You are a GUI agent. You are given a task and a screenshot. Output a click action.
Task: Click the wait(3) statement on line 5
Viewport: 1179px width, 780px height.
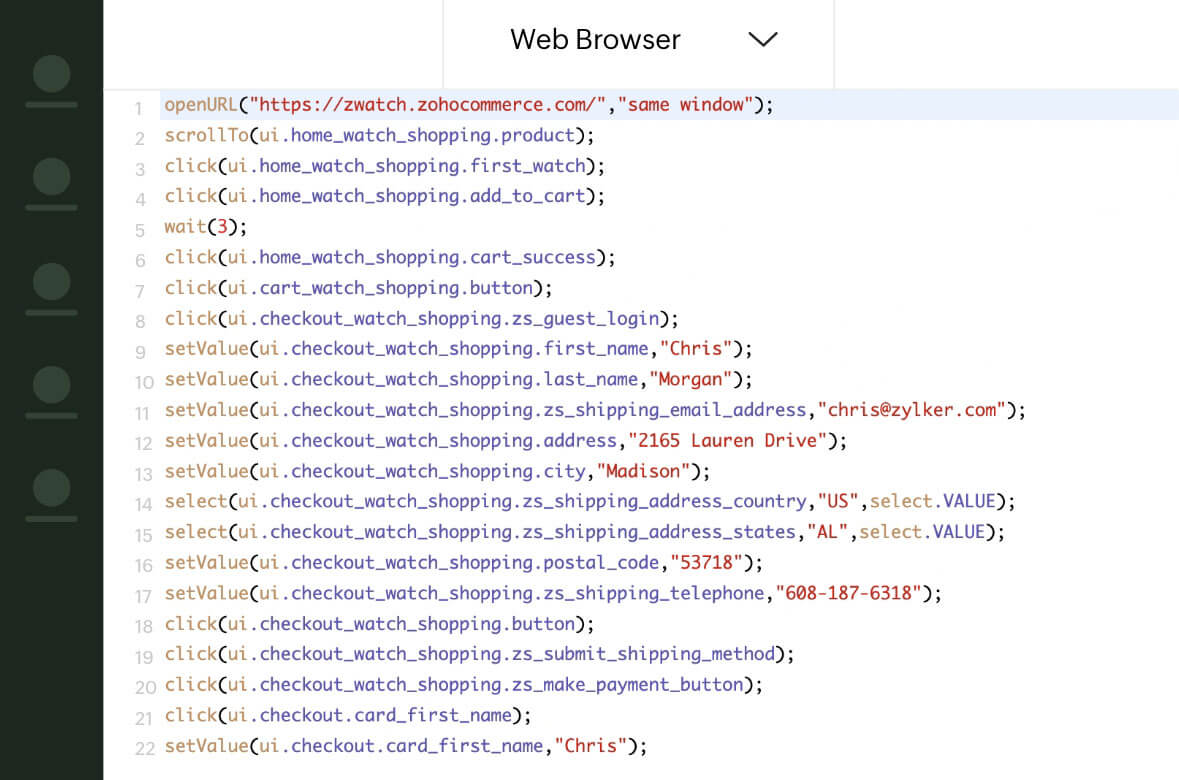[205, 226]
